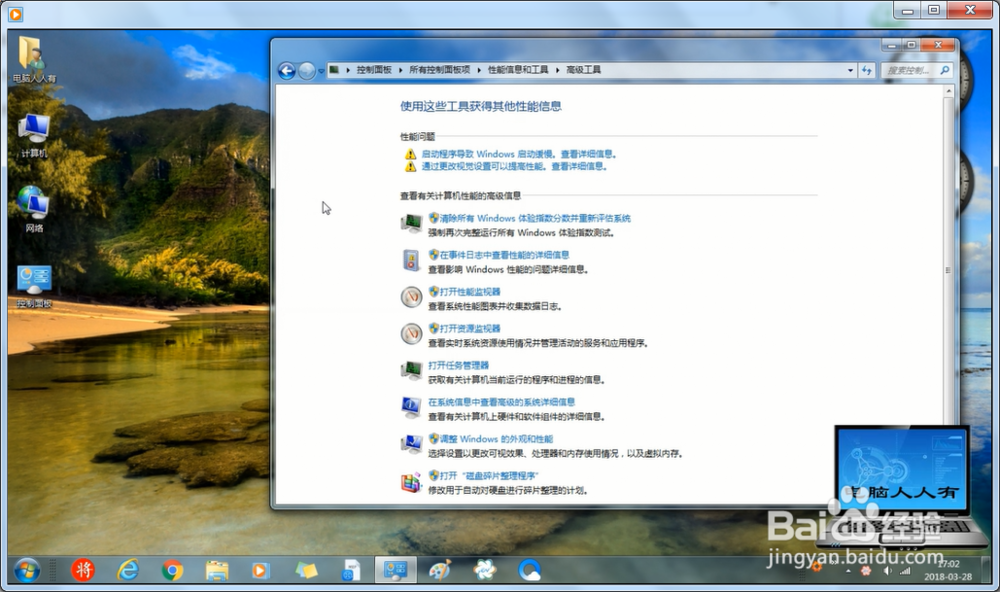Click 在系统信息中查看高级的系统详细信息 link

pyautogui.click(x=501, y=402)
